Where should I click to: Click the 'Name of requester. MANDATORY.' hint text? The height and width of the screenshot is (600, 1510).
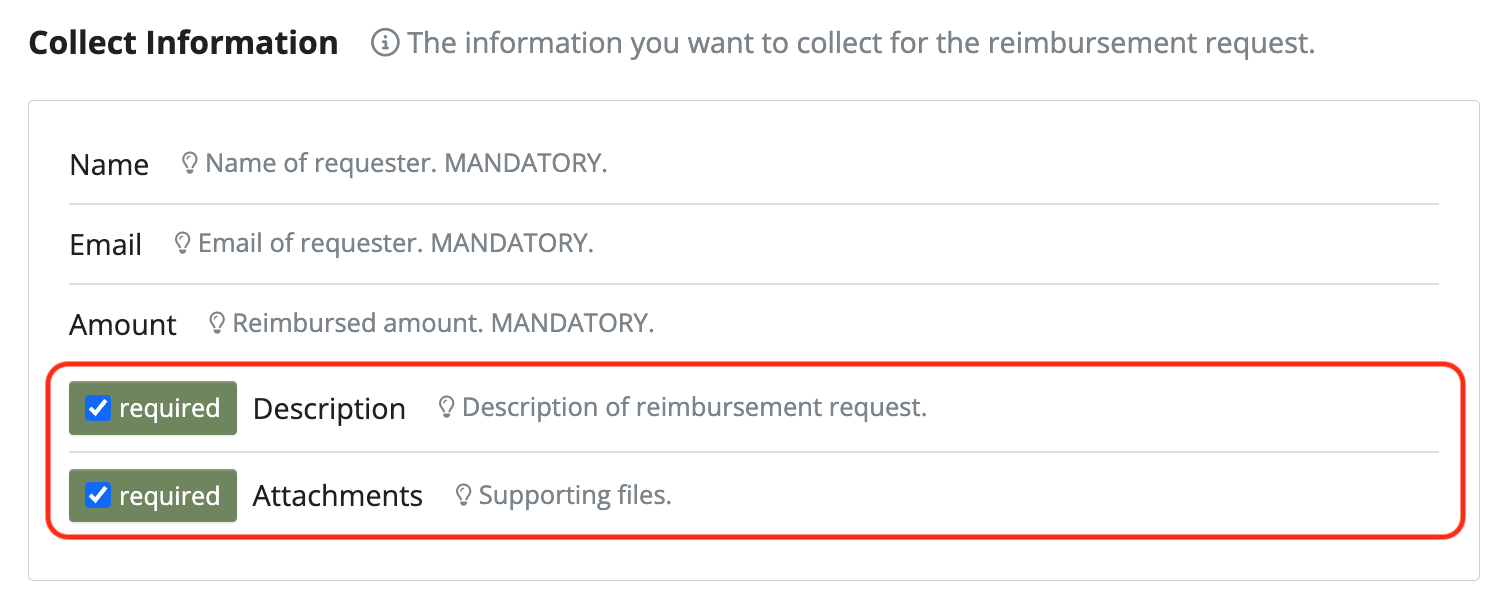point(406,163)
